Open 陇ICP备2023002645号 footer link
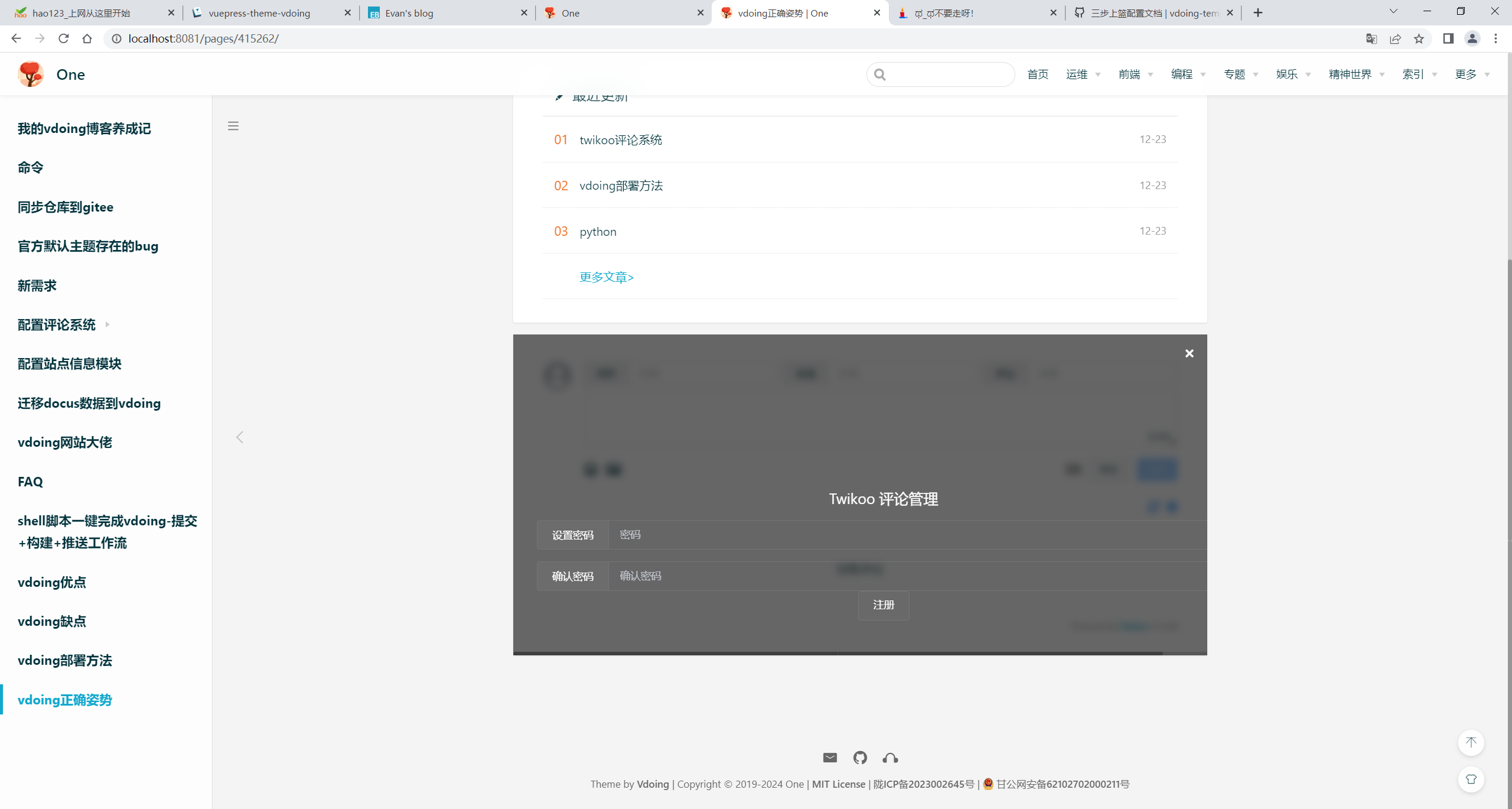The height and width of the screenshot is (809, 1512). coord(924,784)
